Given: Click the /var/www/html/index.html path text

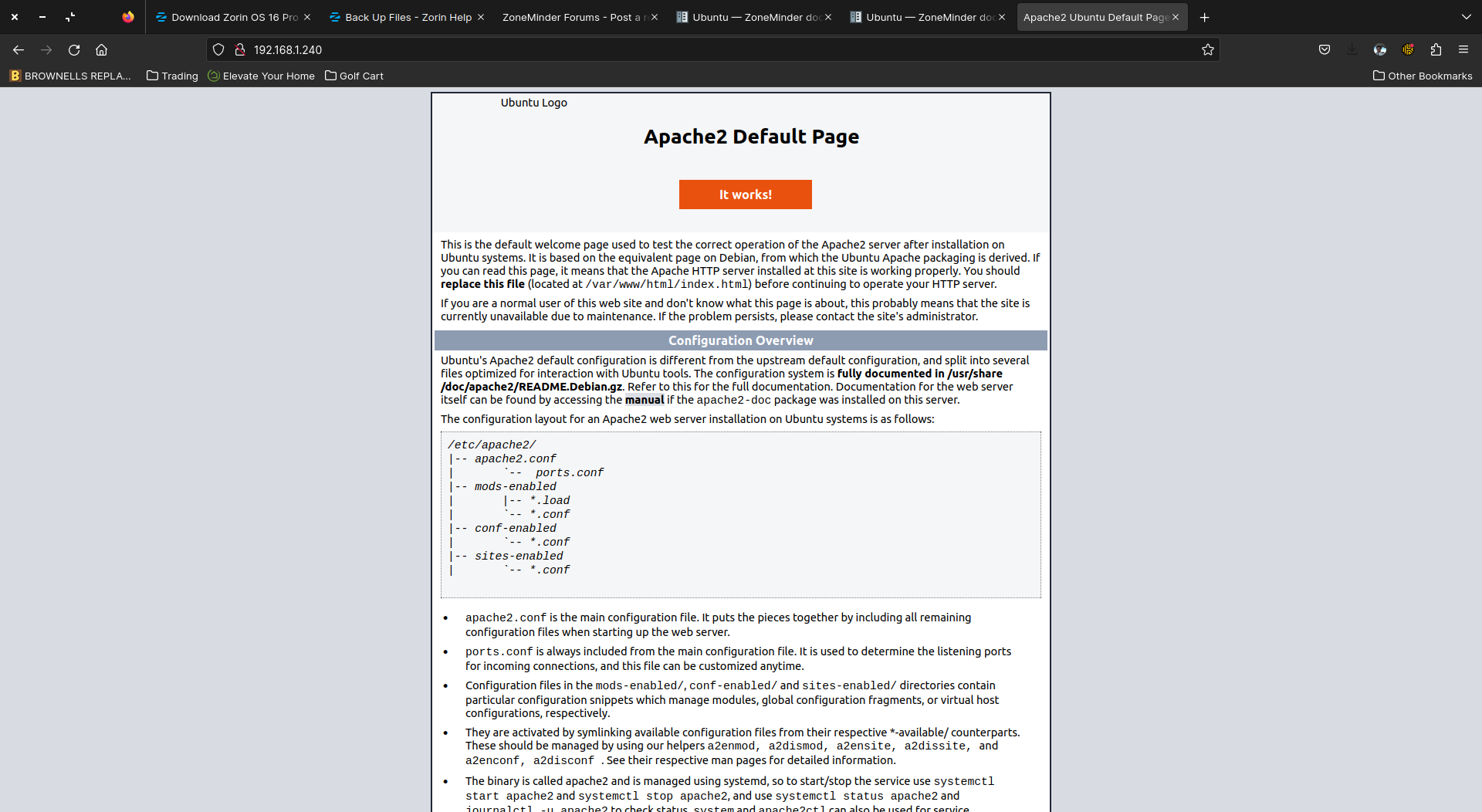Looking at the screenshot, I should click(666, 284).
